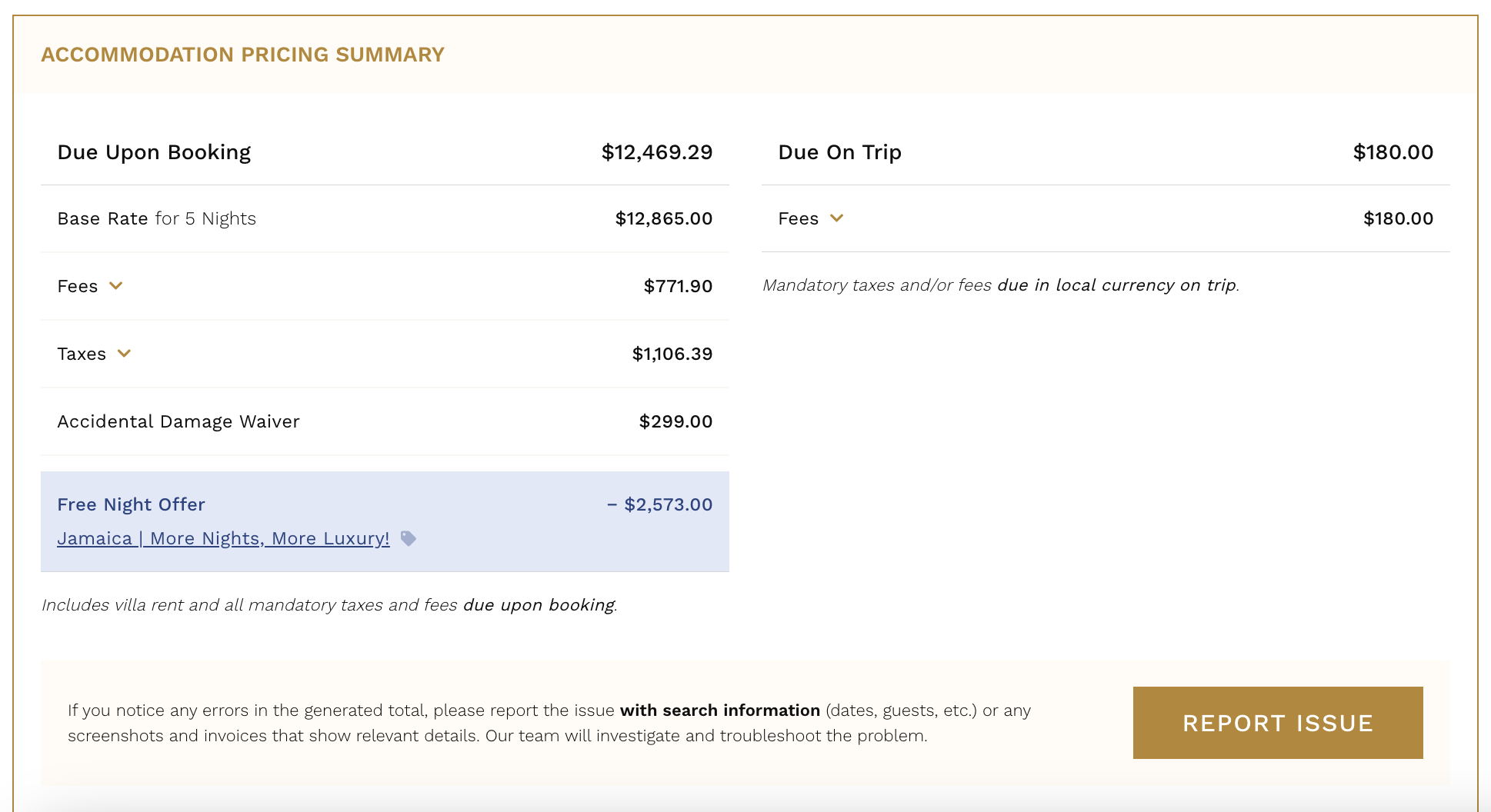The width and height of the screenshot is (1491, 812).
Task: Select the Free Night Offer label
Action: [132, 504]
